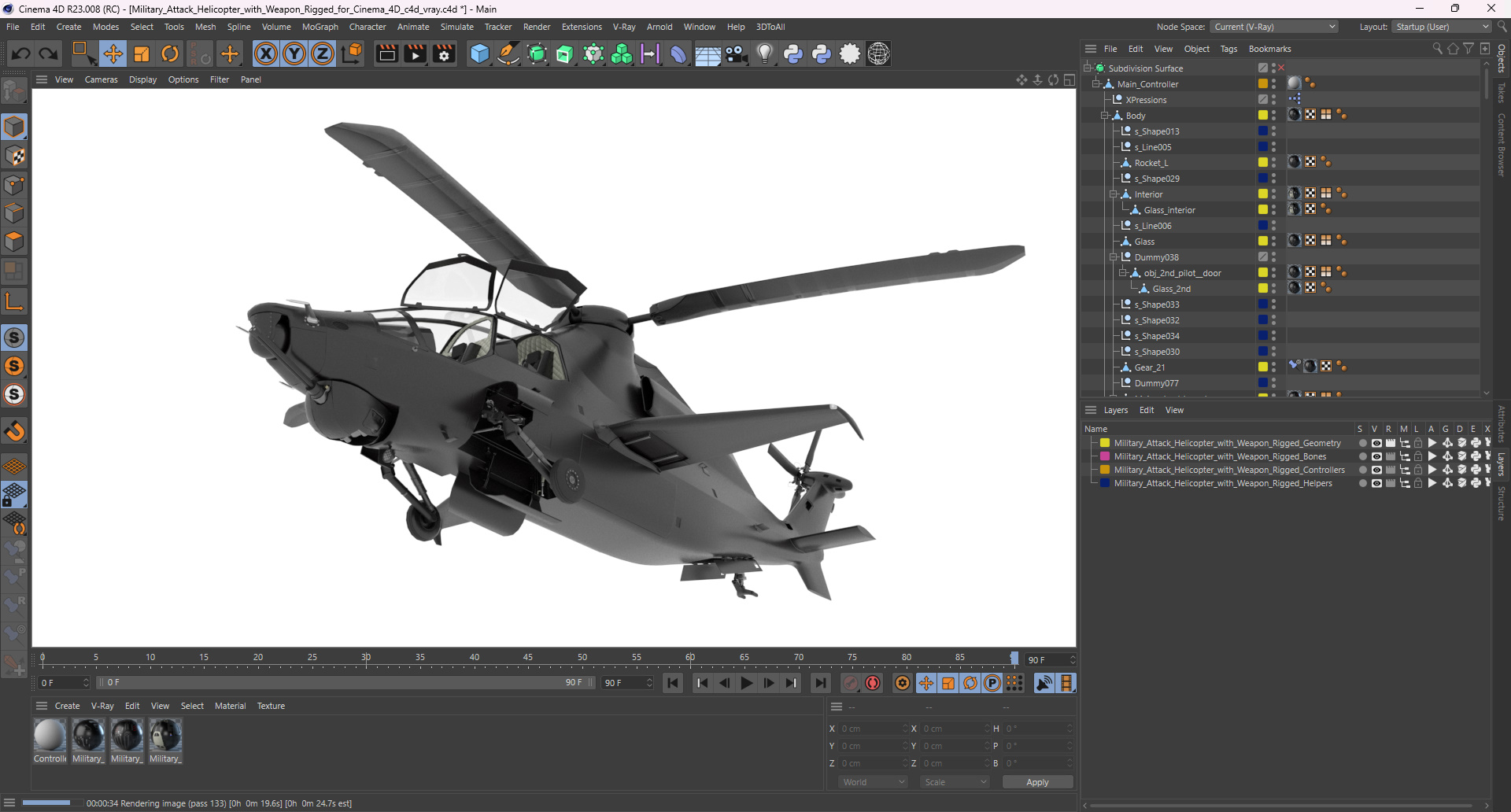Image resolution: width=1511 pixels, height=812 pixels.
Task: Click the Spline Pen tool icon
Action: point(508,54)
